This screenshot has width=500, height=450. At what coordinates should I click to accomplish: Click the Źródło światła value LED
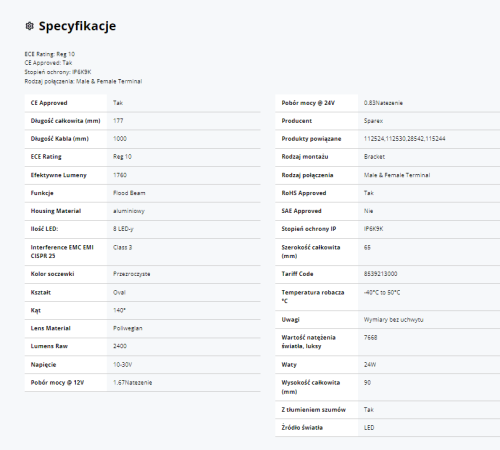pyautogui.click(x=369, y=427)
